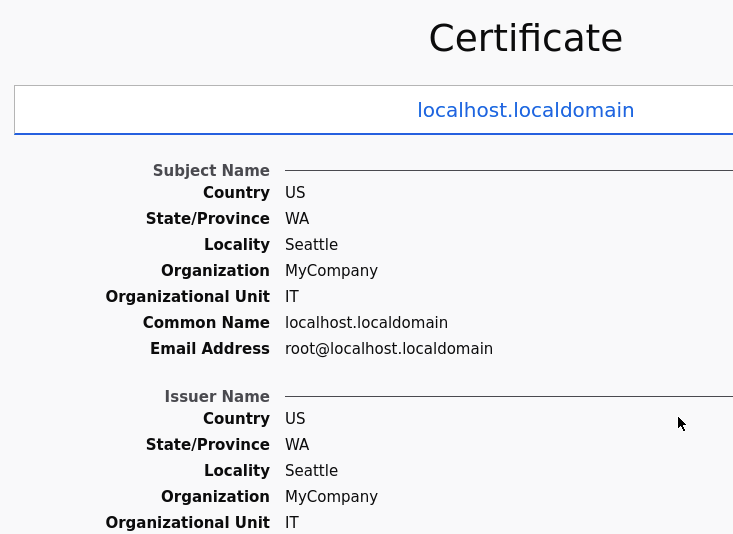This screenshot has width=733, height=534.
Task: Click the issuer's Locality value Seattle
Action: point(311,471)
